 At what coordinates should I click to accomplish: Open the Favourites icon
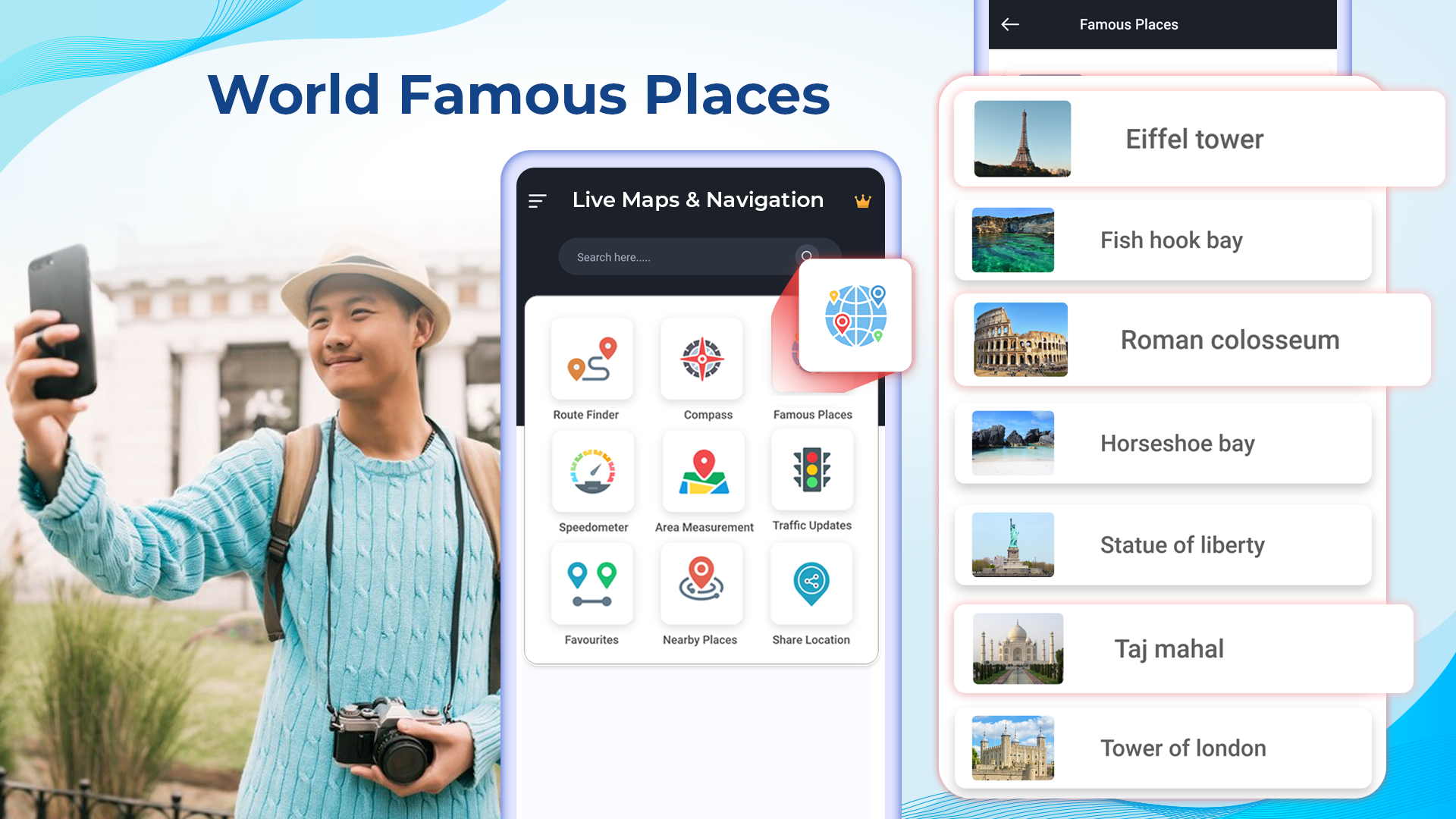tap(592, 584)
